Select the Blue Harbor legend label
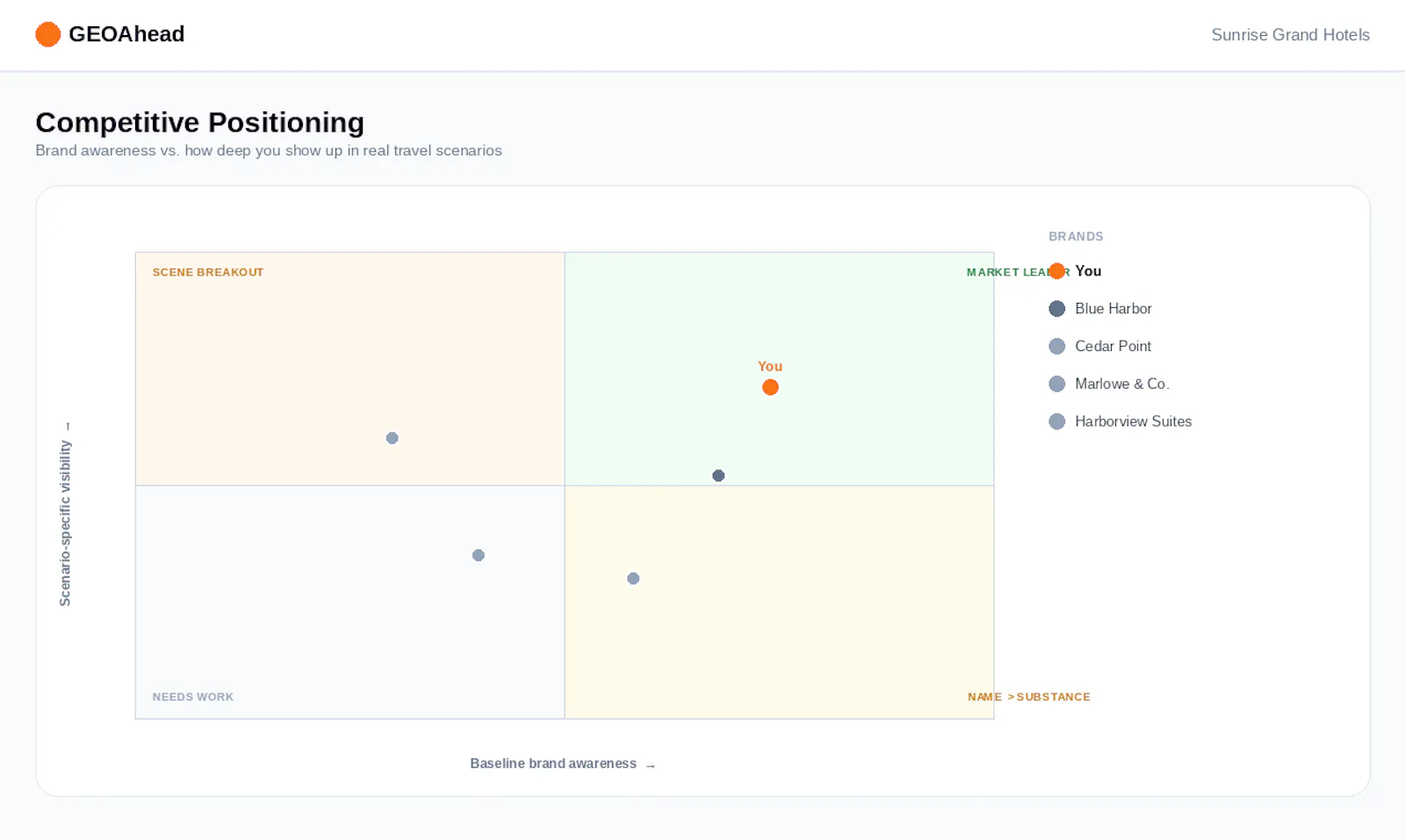Screen dimensions: 1405x840 [1113, 309]
